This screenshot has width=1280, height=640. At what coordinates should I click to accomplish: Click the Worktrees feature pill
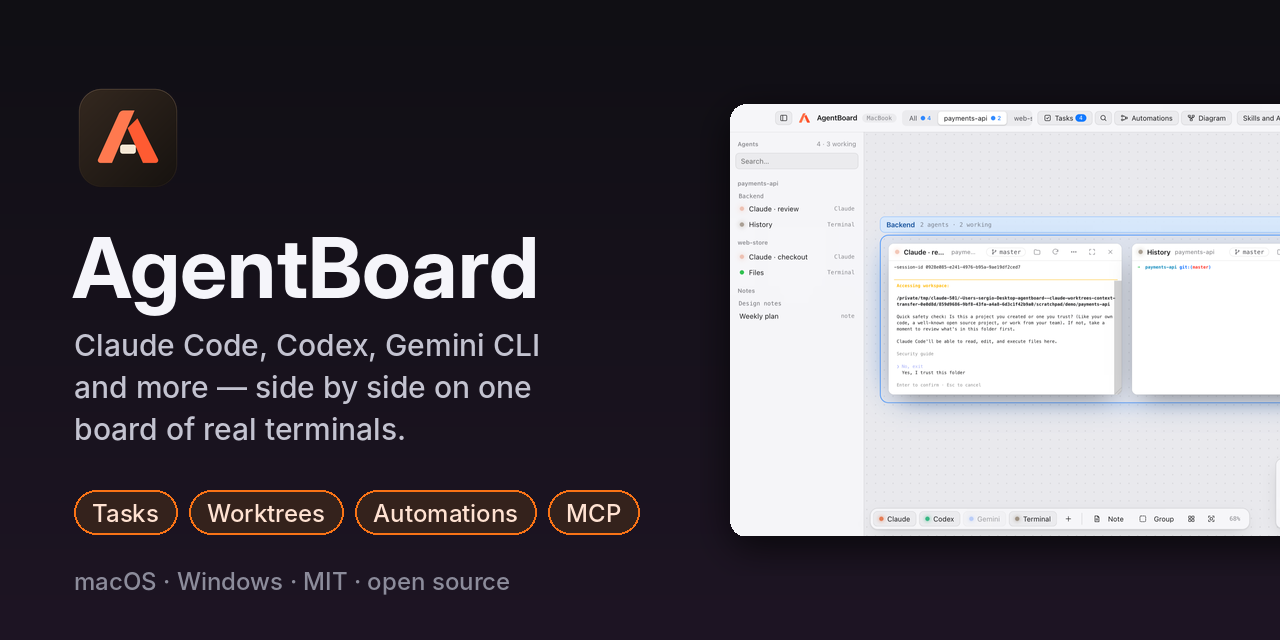pyautogui.click(x=266, y=513)
